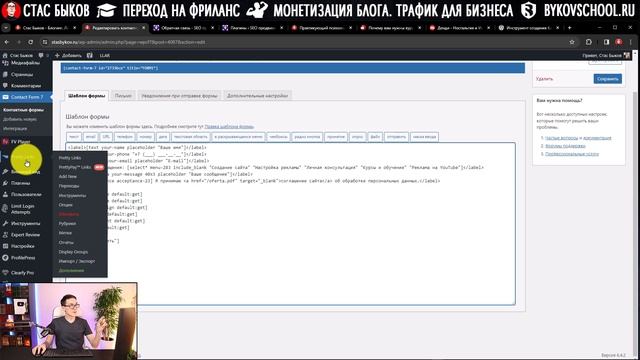Open a new browser tab with plus
640x360 pixels.
click(569, 28)
